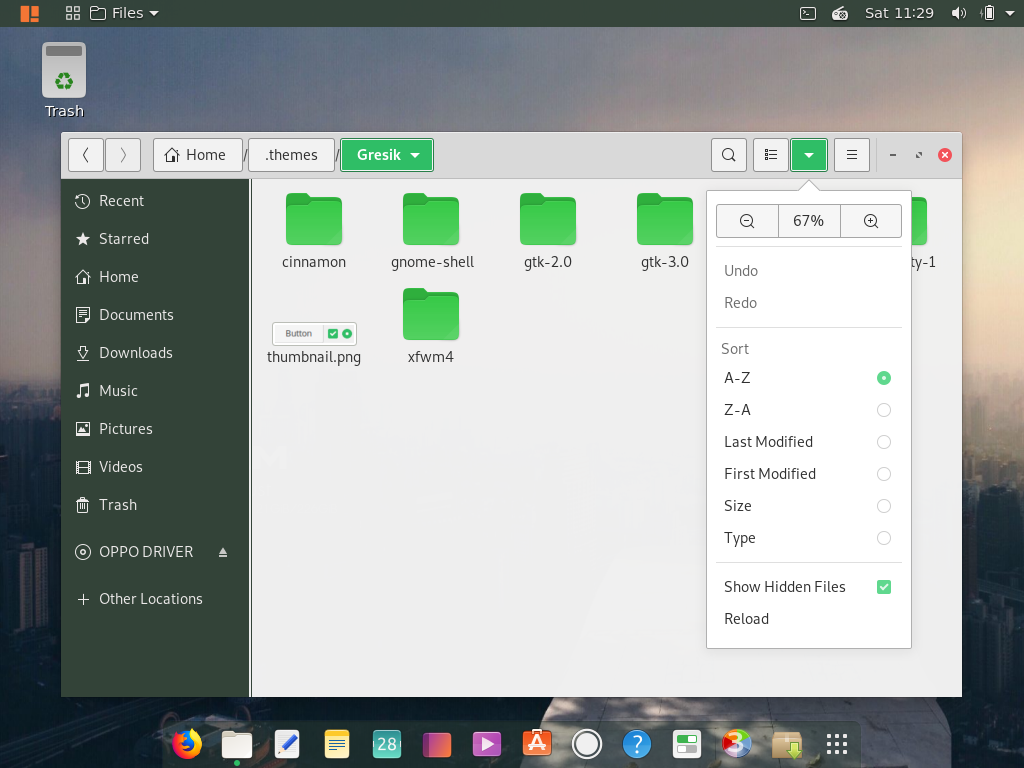Viewport: 1024px width, 768px height.
Task: Sort by Type
Action: point(808,538)
